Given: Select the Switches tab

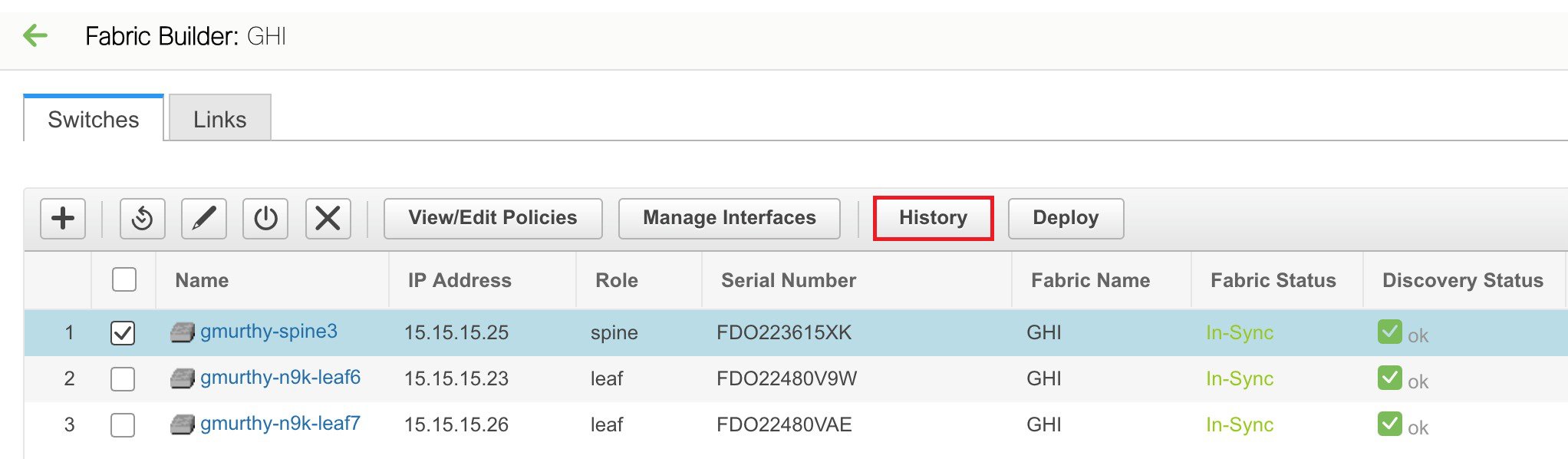Looking at the screenshot, I should 94,120.
